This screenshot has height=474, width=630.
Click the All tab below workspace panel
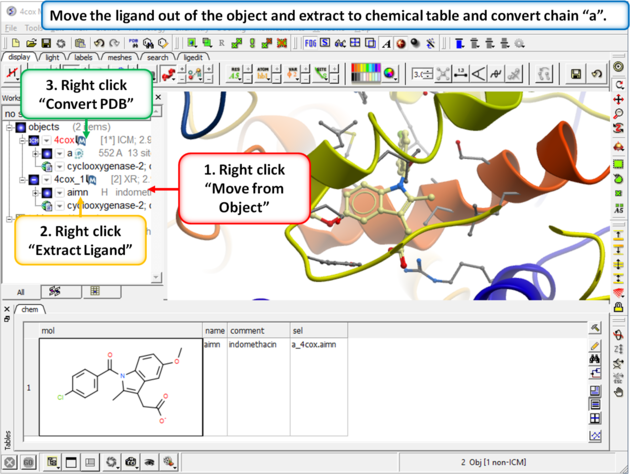click(x=20, y=292)
